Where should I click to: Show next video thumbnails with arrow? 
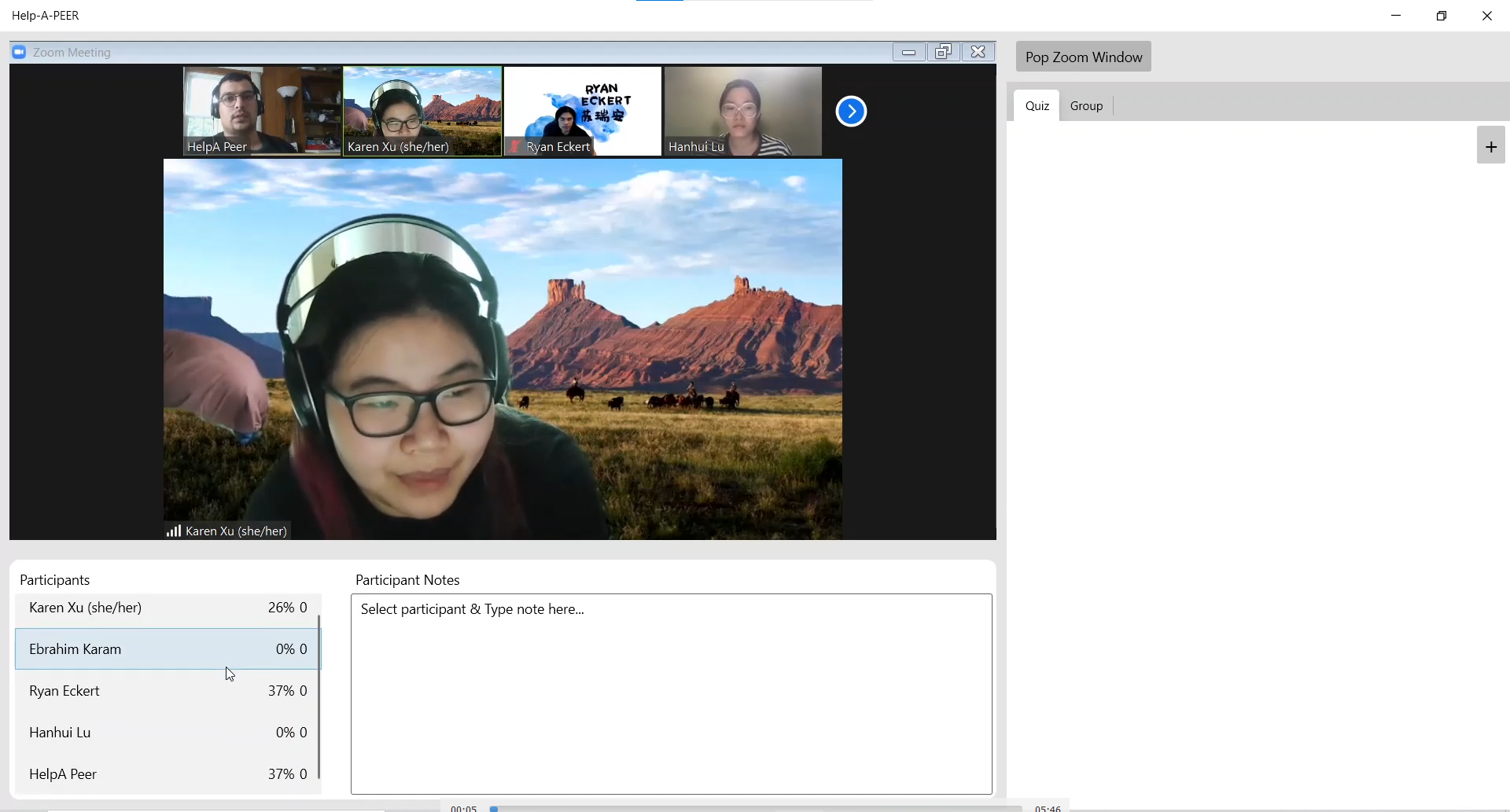pos(851,111)
